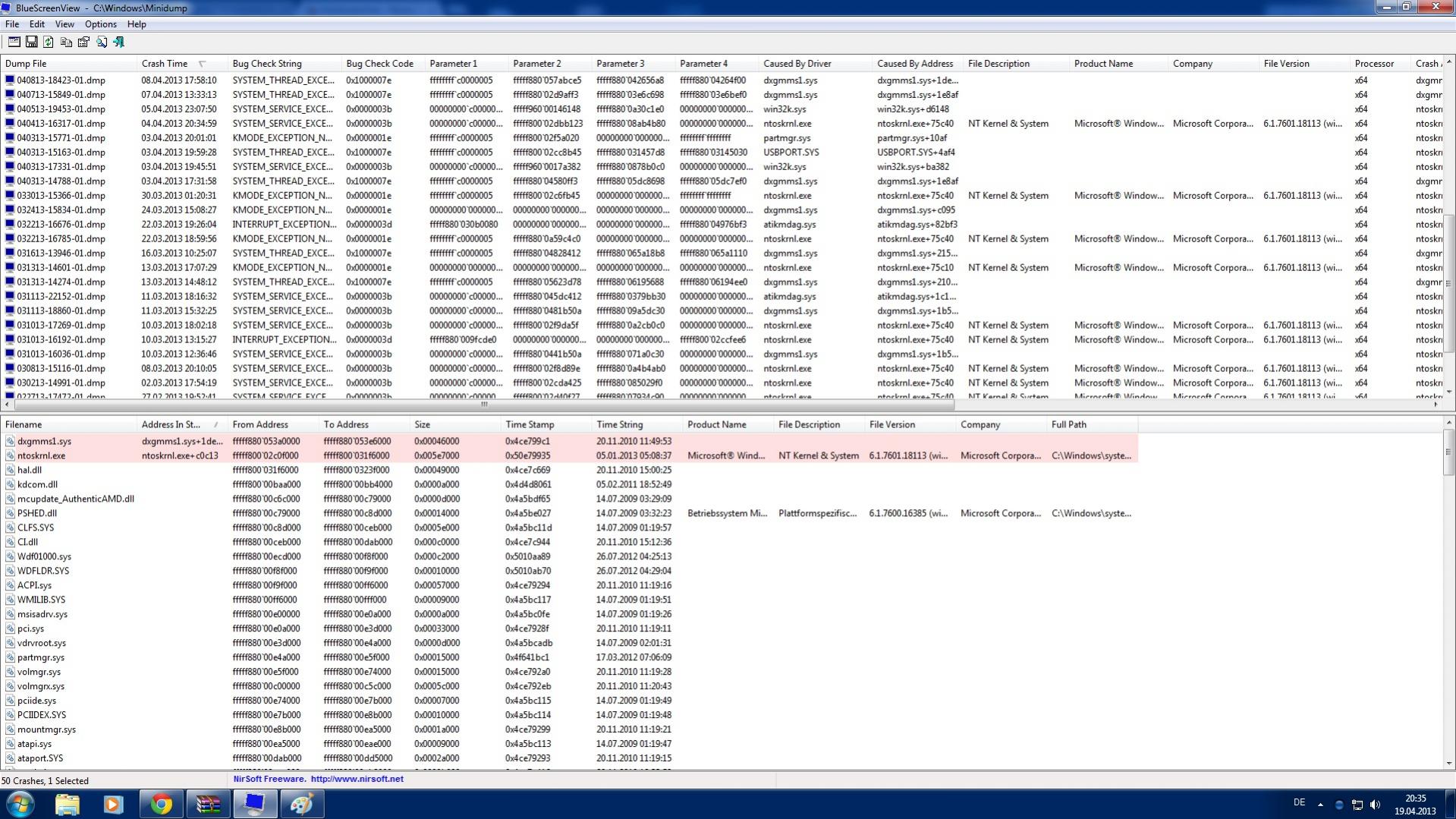Click the file icon beside dxgmms1.sys row
The width and height of the screenshot is (1456, 819).
coord(10,441)
